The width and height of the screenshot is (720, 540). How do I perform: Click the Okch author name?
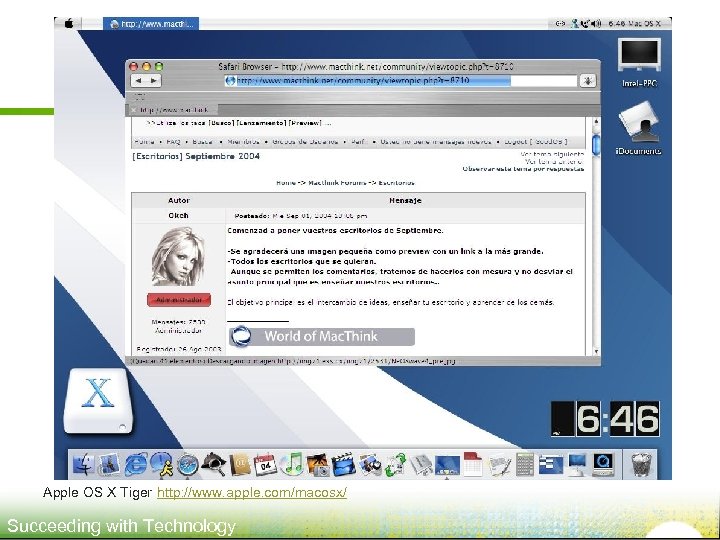178,215
